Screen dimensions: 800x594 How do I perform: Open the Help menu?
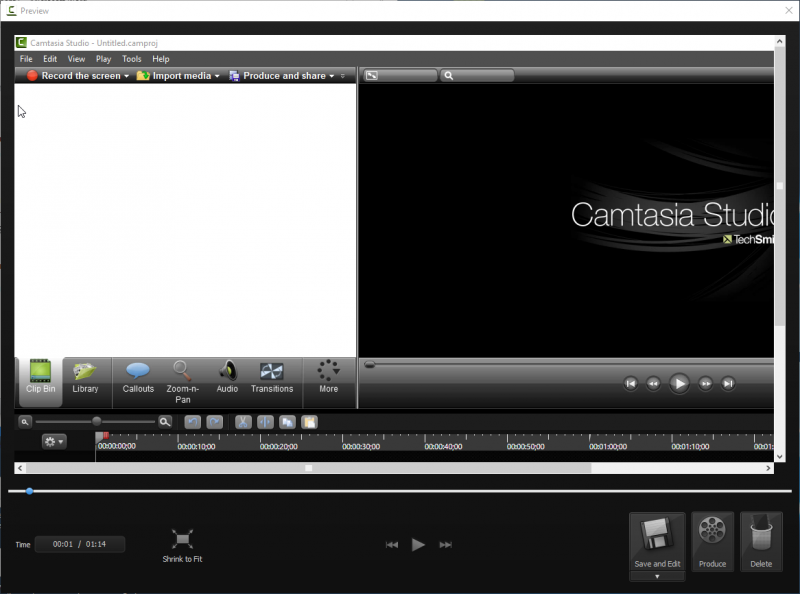point(161,59)
